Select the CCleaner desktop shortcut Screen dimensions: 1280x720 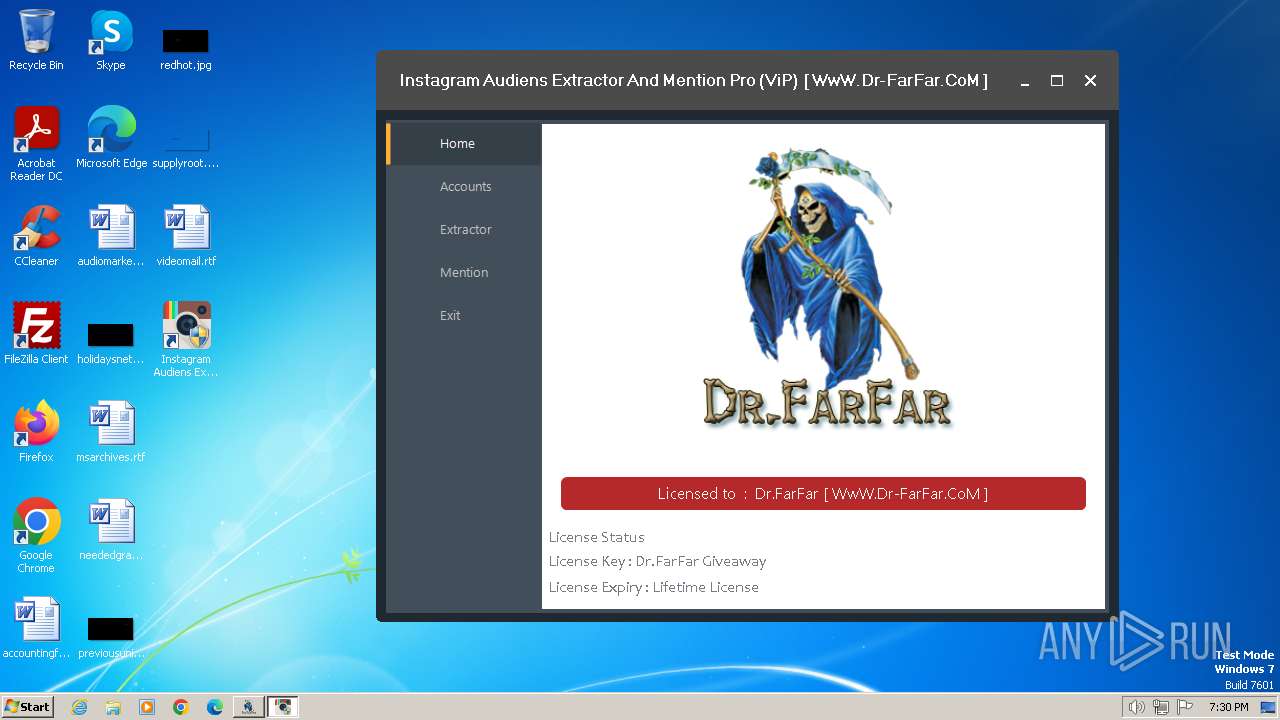(x=36, y=237)
